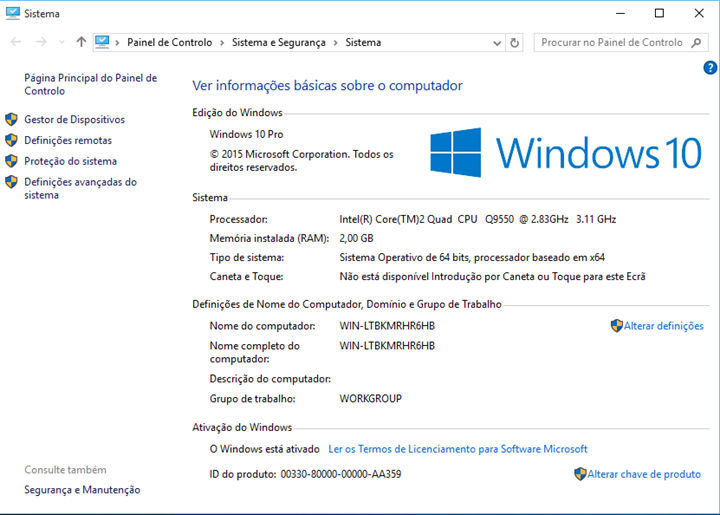This screenshot has width=720, height=515.
Task: Click the RAM value 2,00 GB
Action: (356, 239)
